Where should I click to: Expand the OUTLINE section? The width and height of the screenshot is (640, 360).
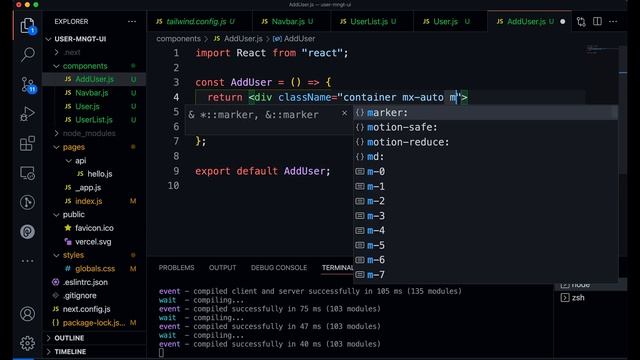click(65, 338)
